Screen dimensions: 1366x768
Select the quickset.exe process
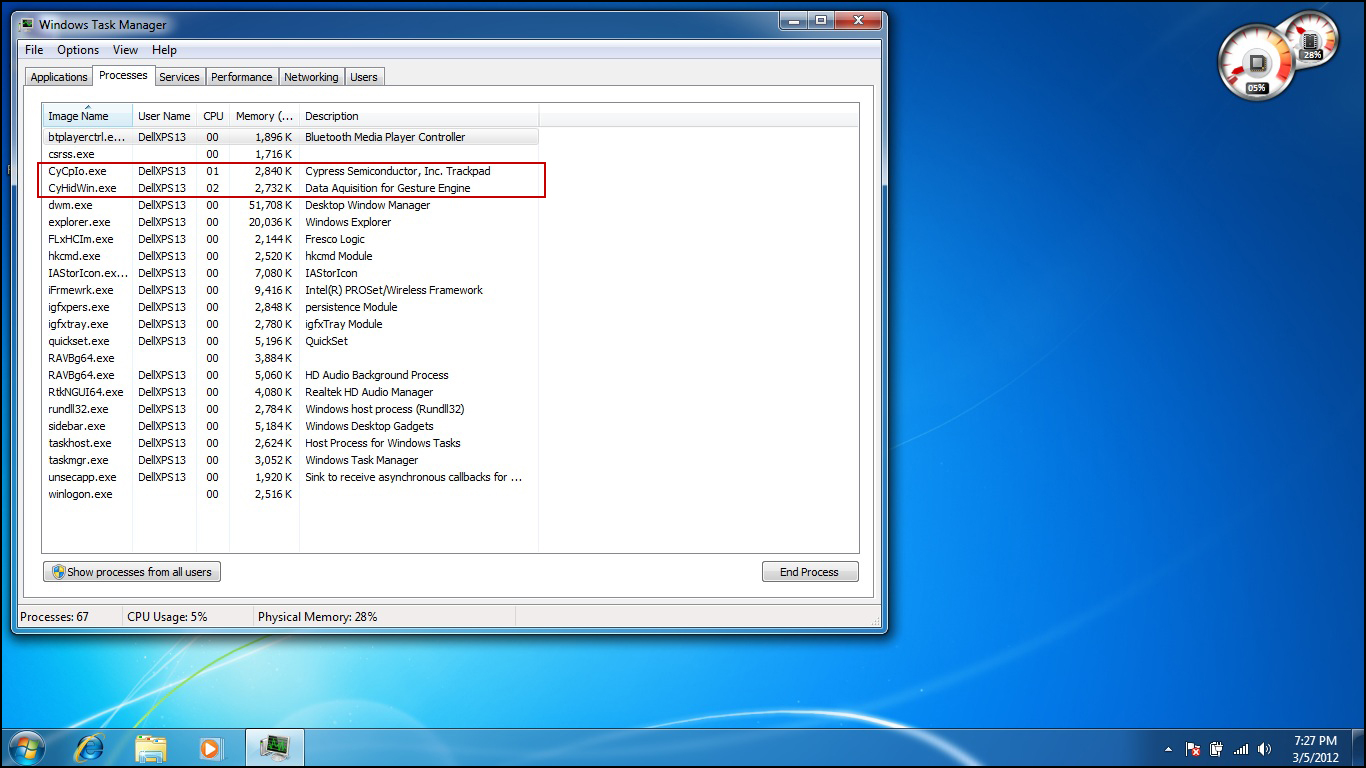pyautogui.click(x=291, y=341)
